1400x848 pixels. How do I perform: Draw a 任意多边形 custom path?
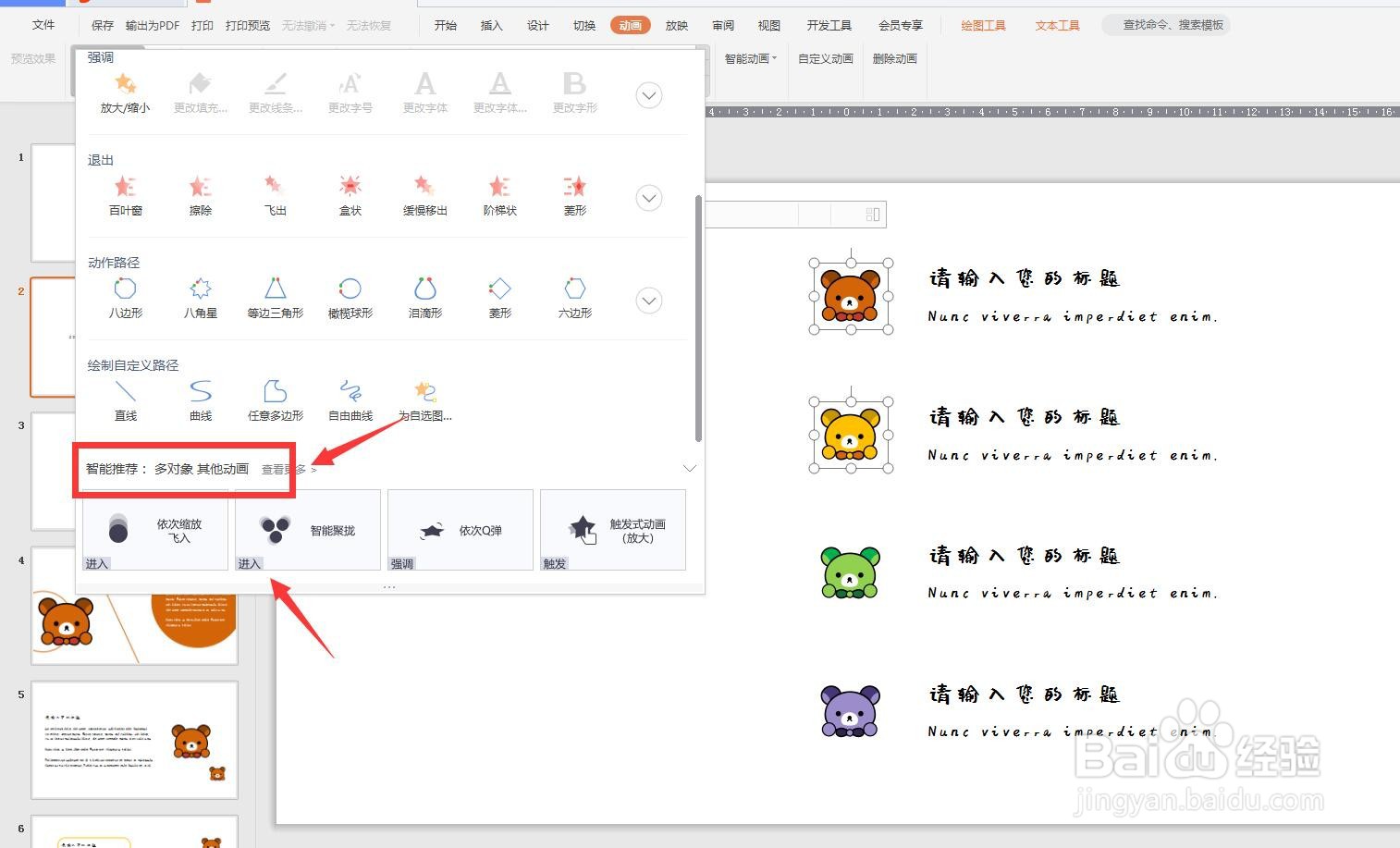(276, 401)
